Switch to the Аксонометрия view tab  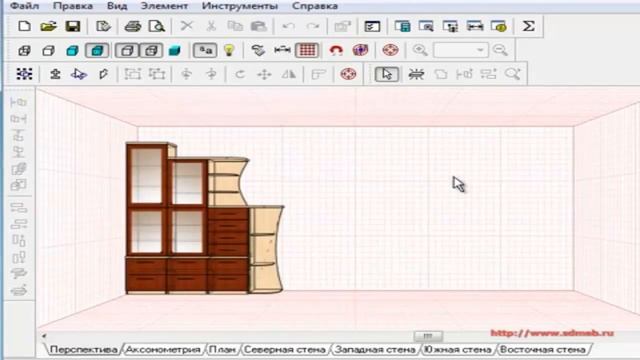(x=163, y=350)
